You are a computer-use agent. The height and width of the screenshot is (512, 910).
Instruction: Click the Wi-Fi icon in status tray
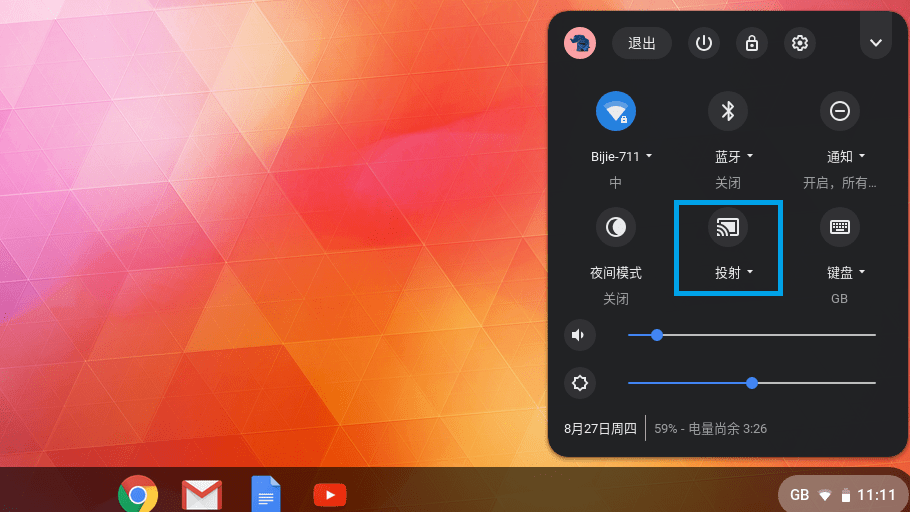pyautogui.click(x=825, y=496)
